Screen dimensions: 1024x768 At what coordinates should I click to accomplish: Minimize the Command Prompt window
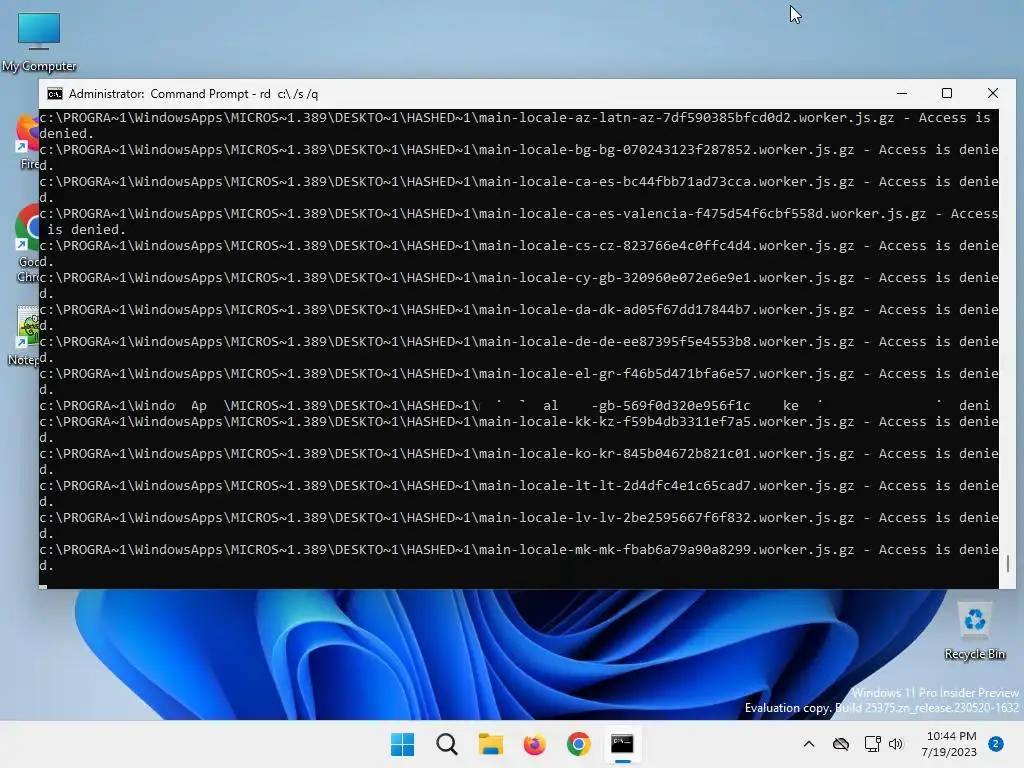click(902, 93)
